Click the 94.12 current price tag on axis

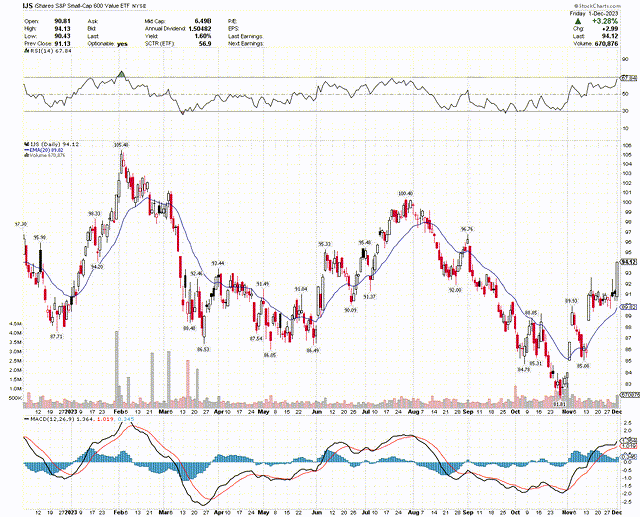(628, 262)
